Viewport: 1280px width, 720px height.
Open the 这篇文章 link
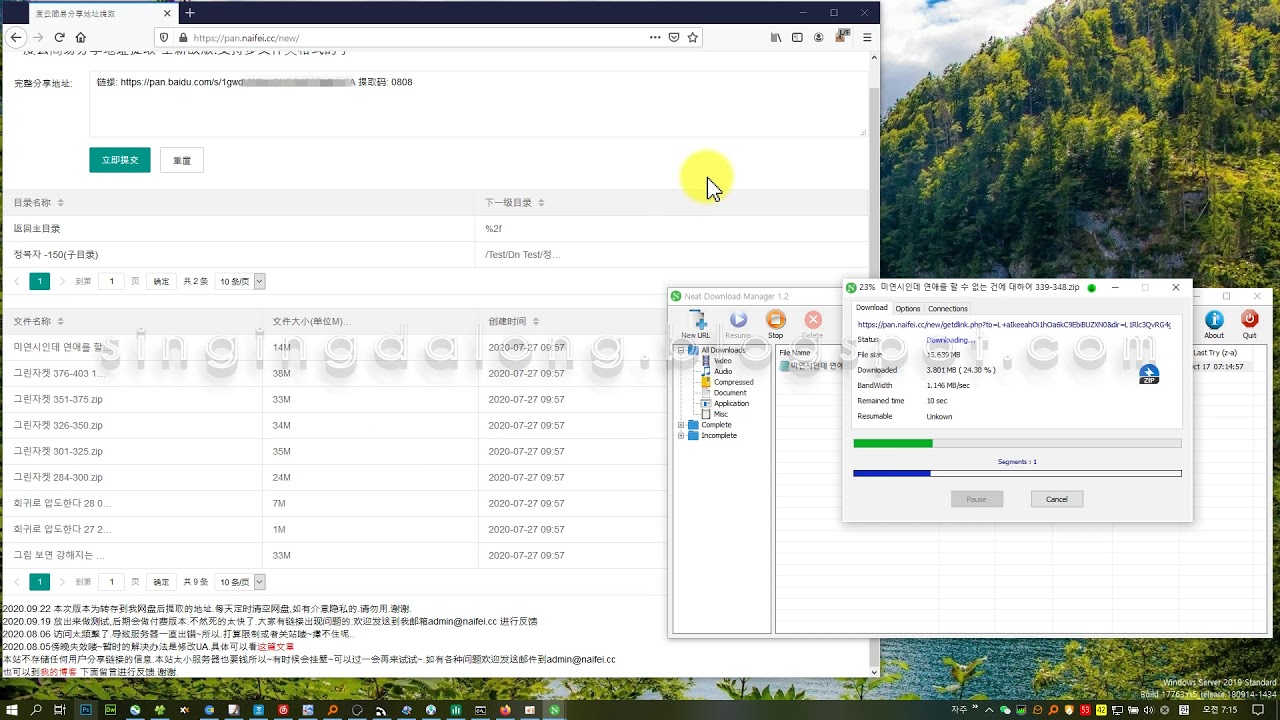[x=275, y=647]
